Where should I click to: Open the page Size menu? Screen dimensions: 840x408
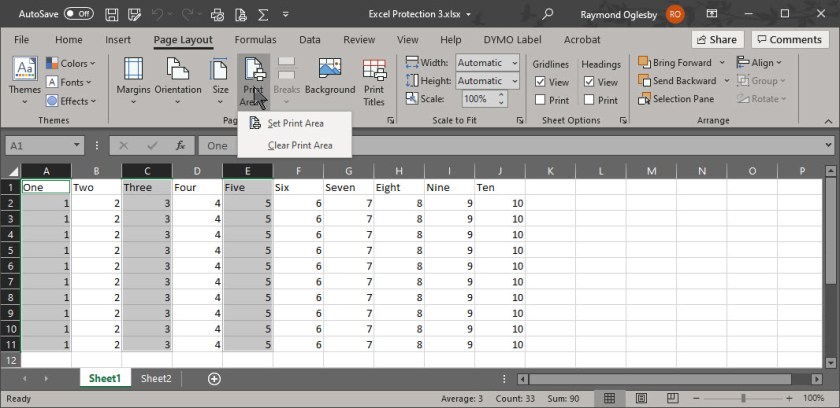tap(220, 81)
